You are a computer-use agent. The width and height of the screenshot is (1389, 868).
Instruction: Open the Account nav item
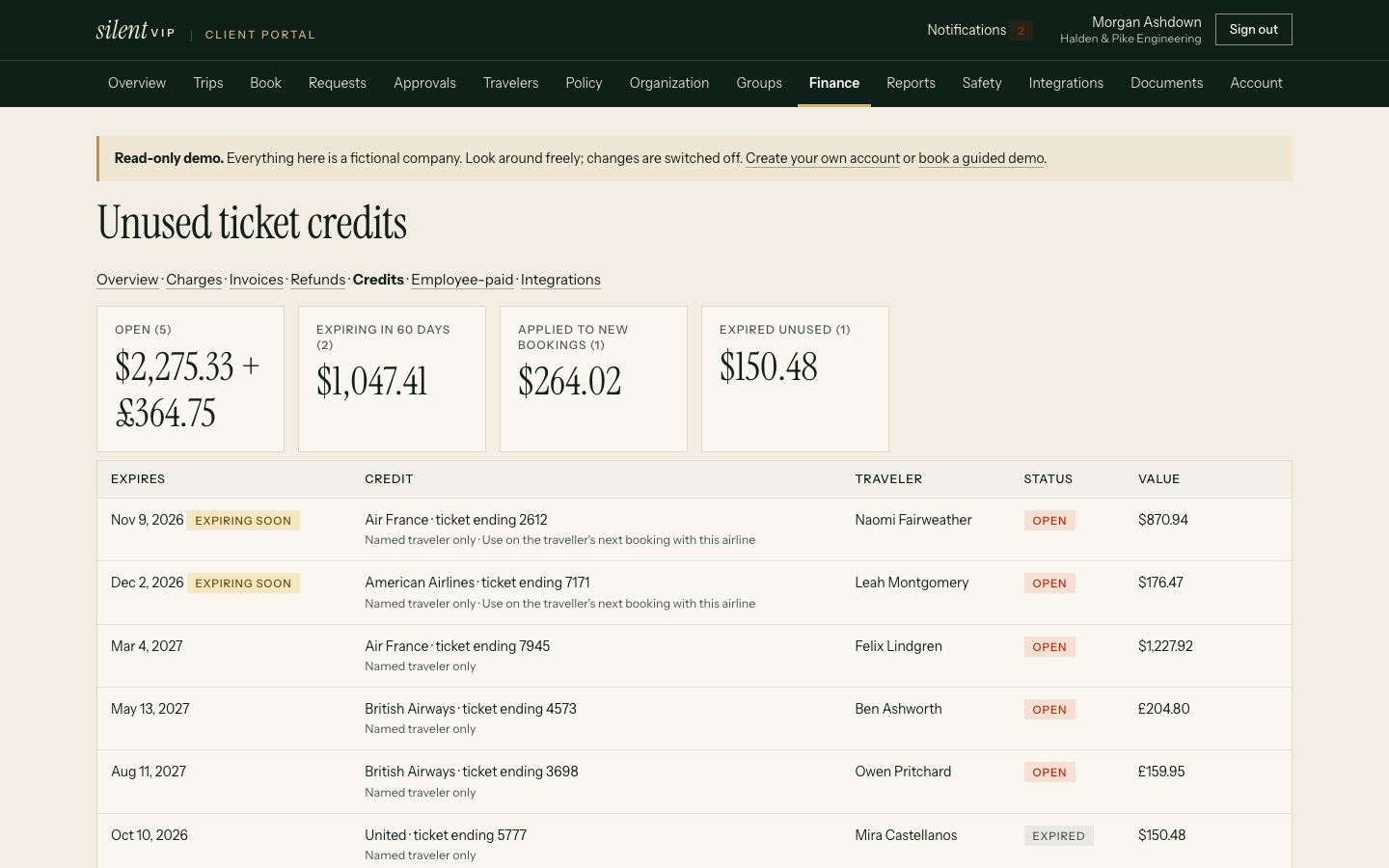click(x=1256, y=83)
